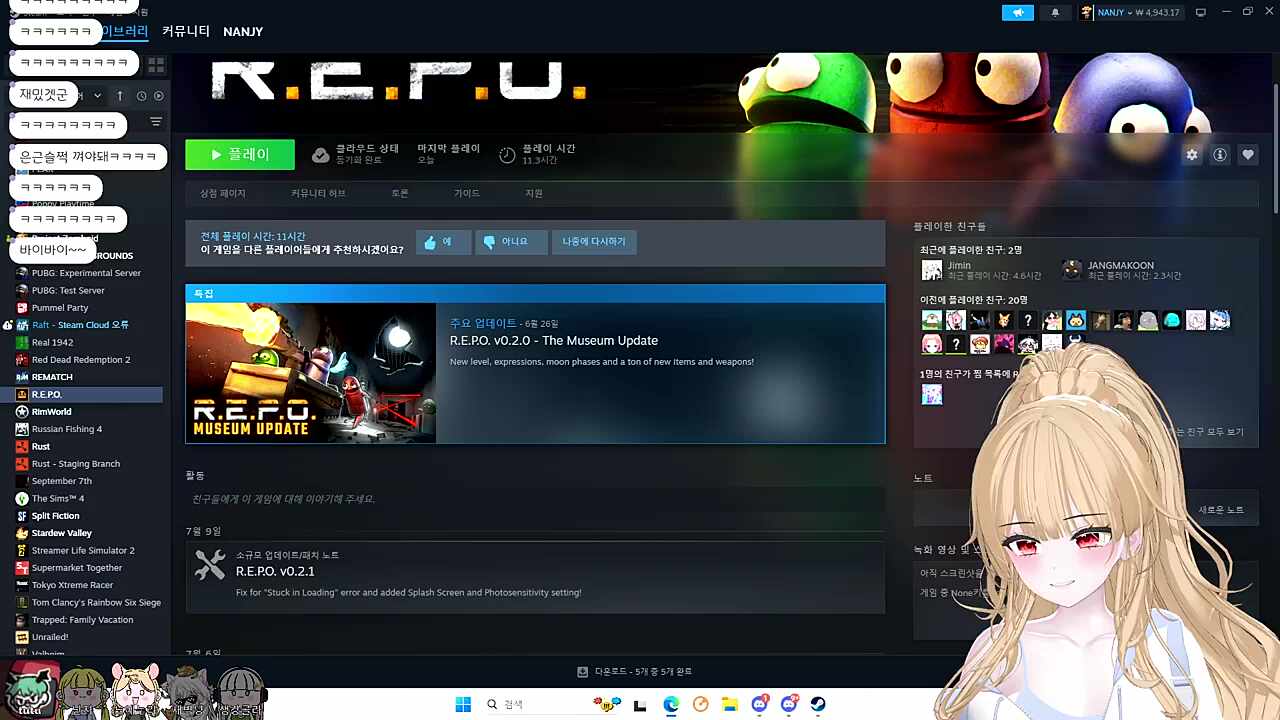
Task: Open the 지원 tab
Action: [x=534, y=193]
